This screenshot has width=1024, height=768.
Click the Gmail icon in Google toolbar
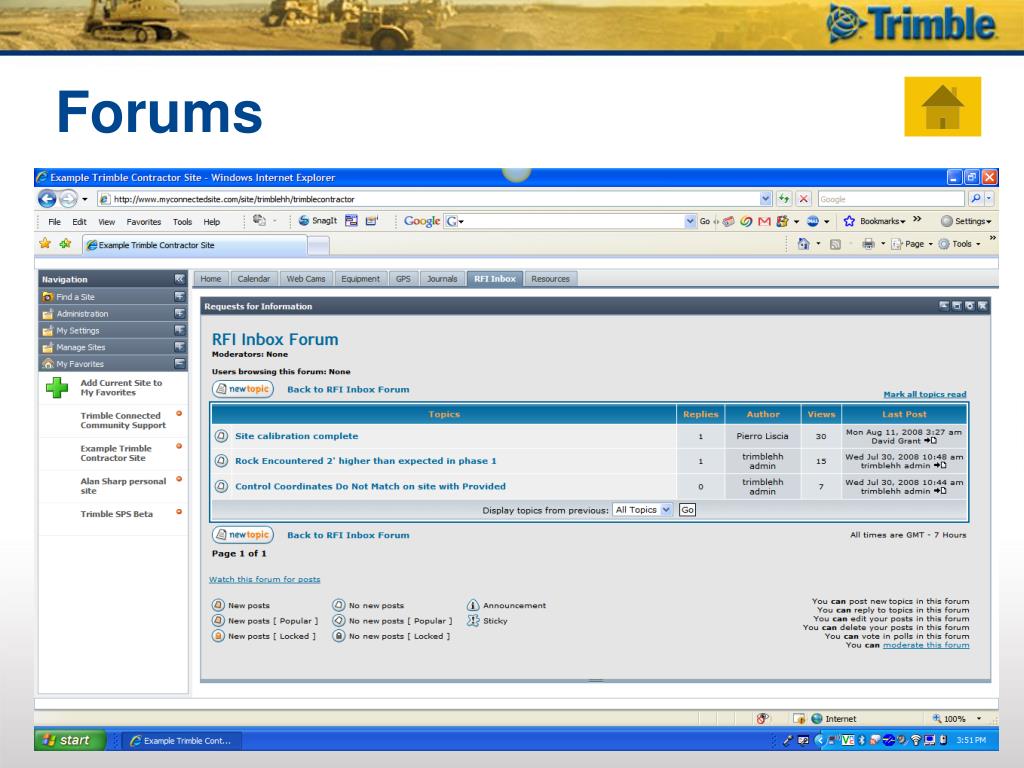click(764, 221)
